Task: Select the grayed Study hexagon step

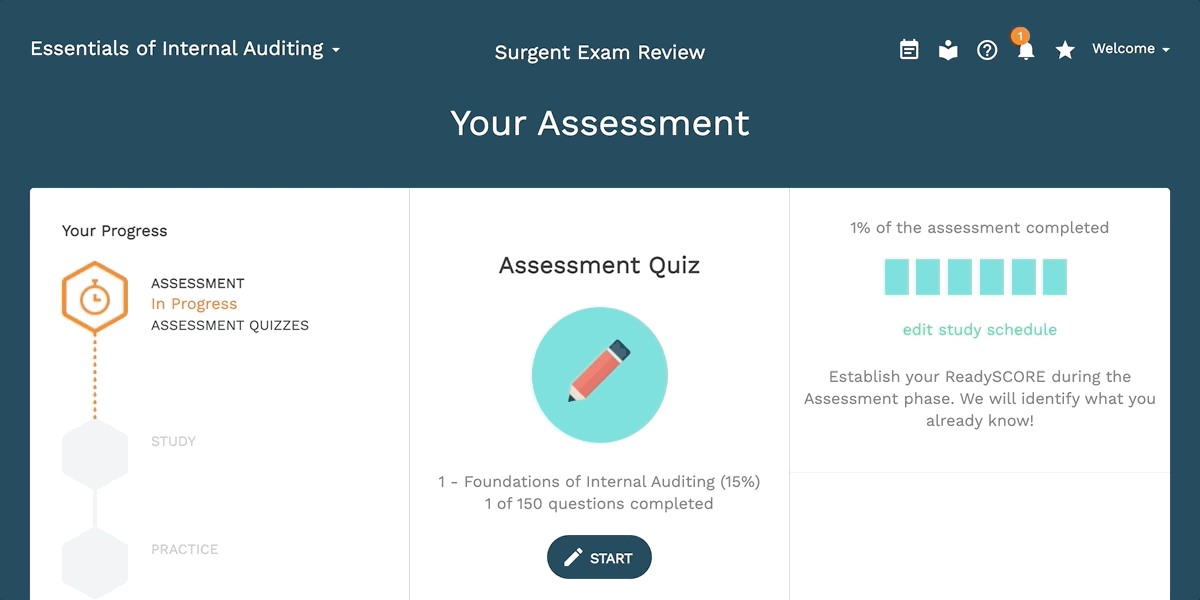Action: click(95, 453)
